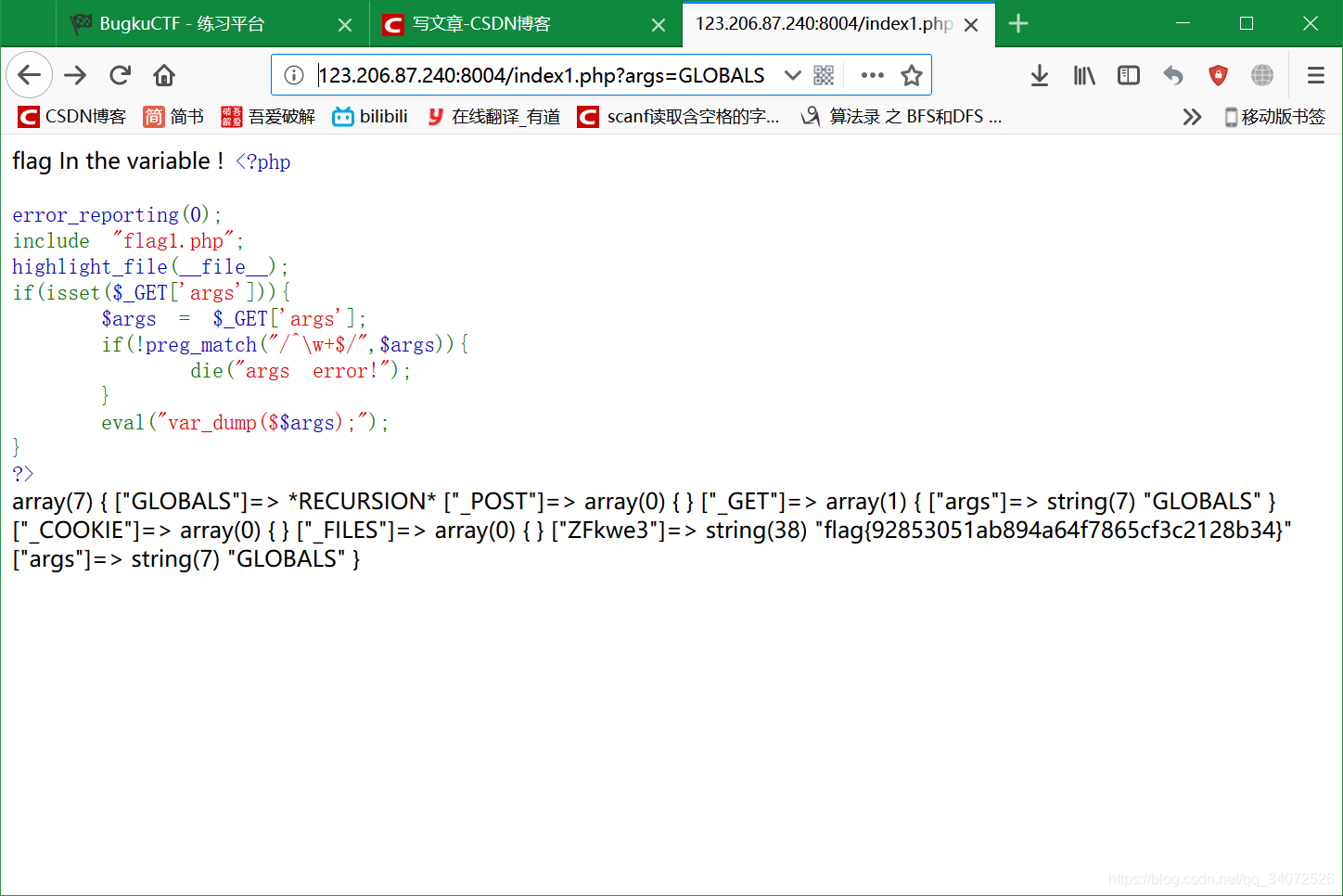The height and width of the screenshot is (896, 1343).
Task: Switch to the 写文章-CSDN博客 tab
Action: pyautogui.click(x=525, y=24)
